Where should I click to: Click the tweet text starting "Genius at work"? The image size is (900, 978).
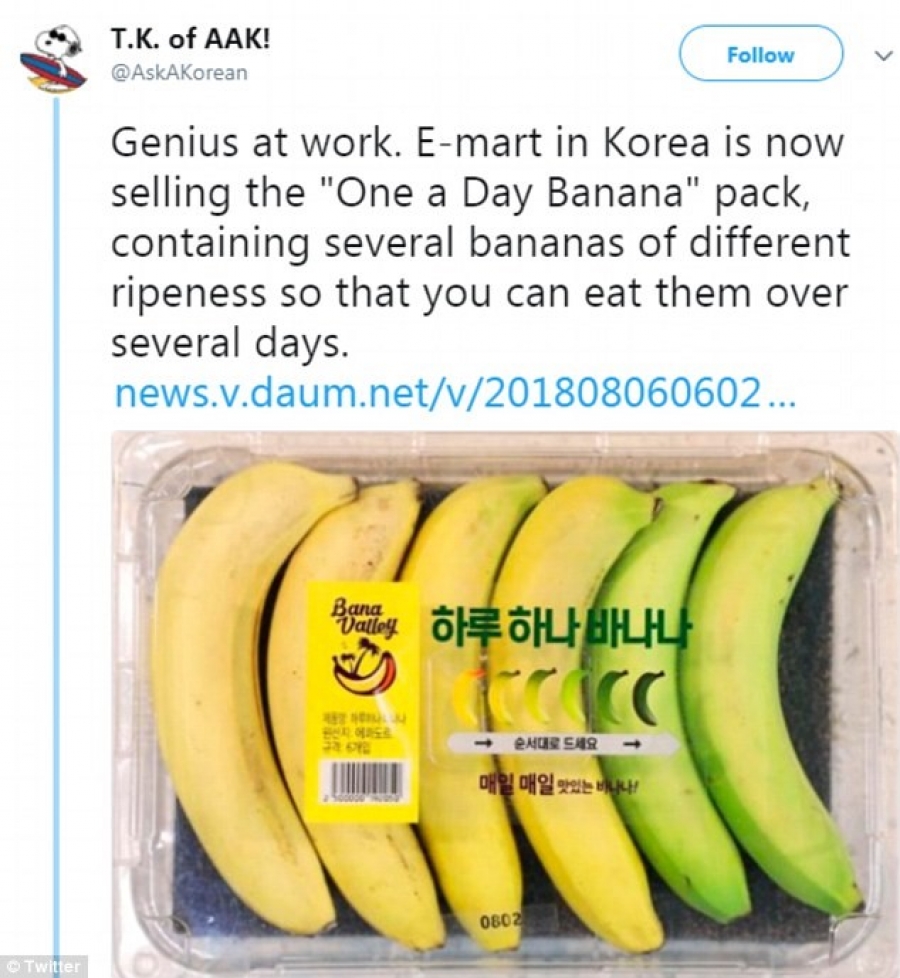478,243
